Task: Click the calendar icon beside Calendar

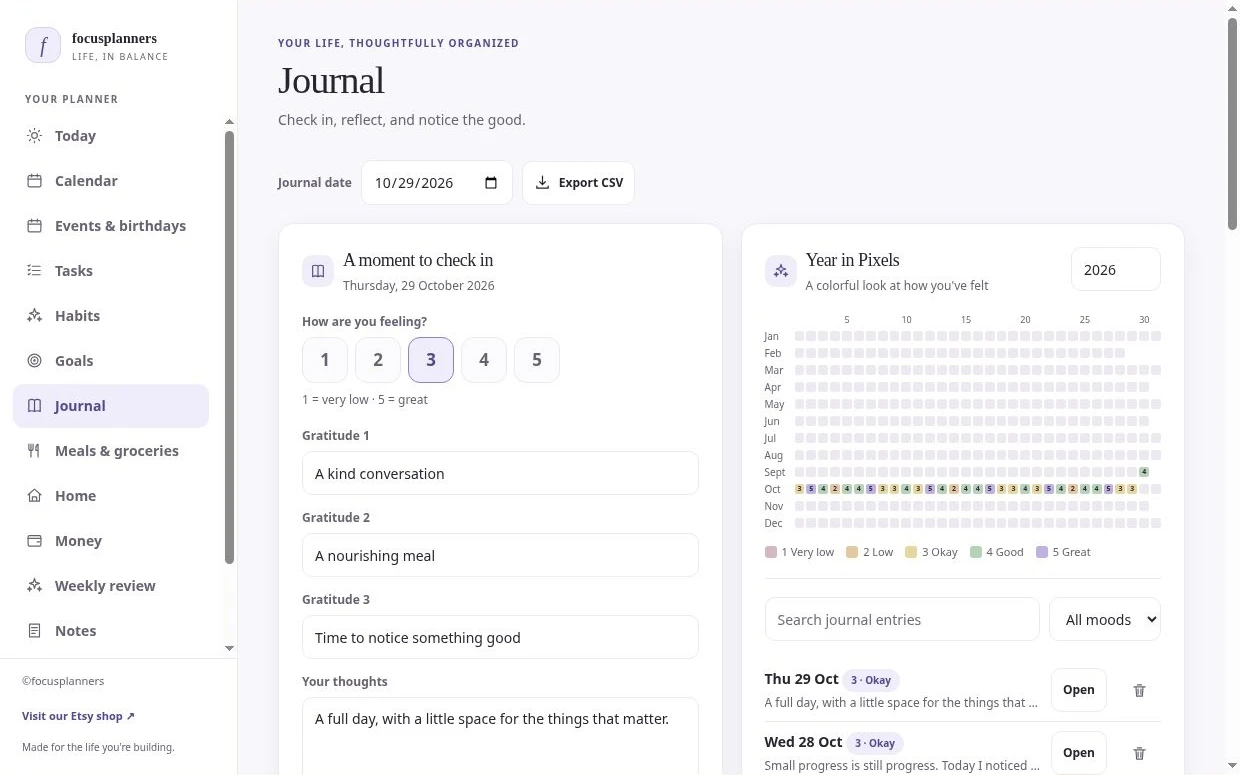Action: [34, 181]
